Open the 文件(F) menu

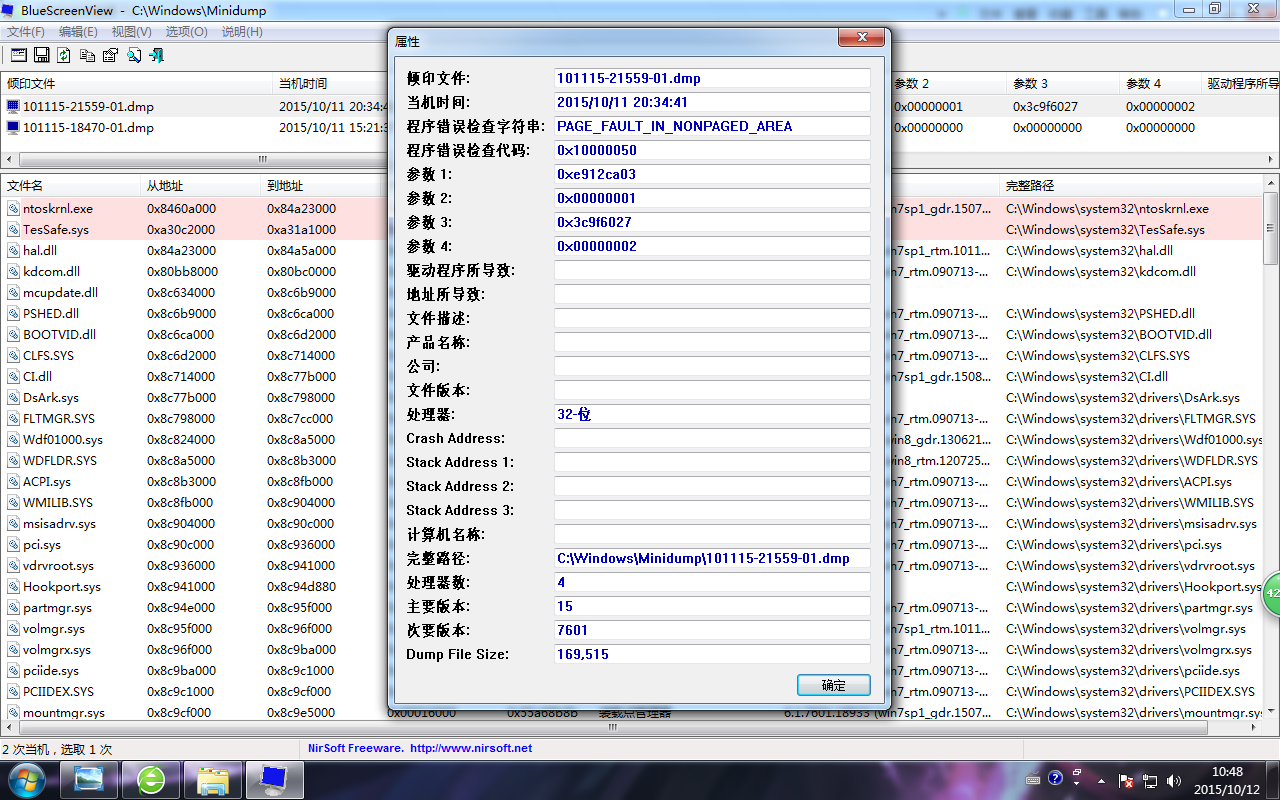[26, 32]
